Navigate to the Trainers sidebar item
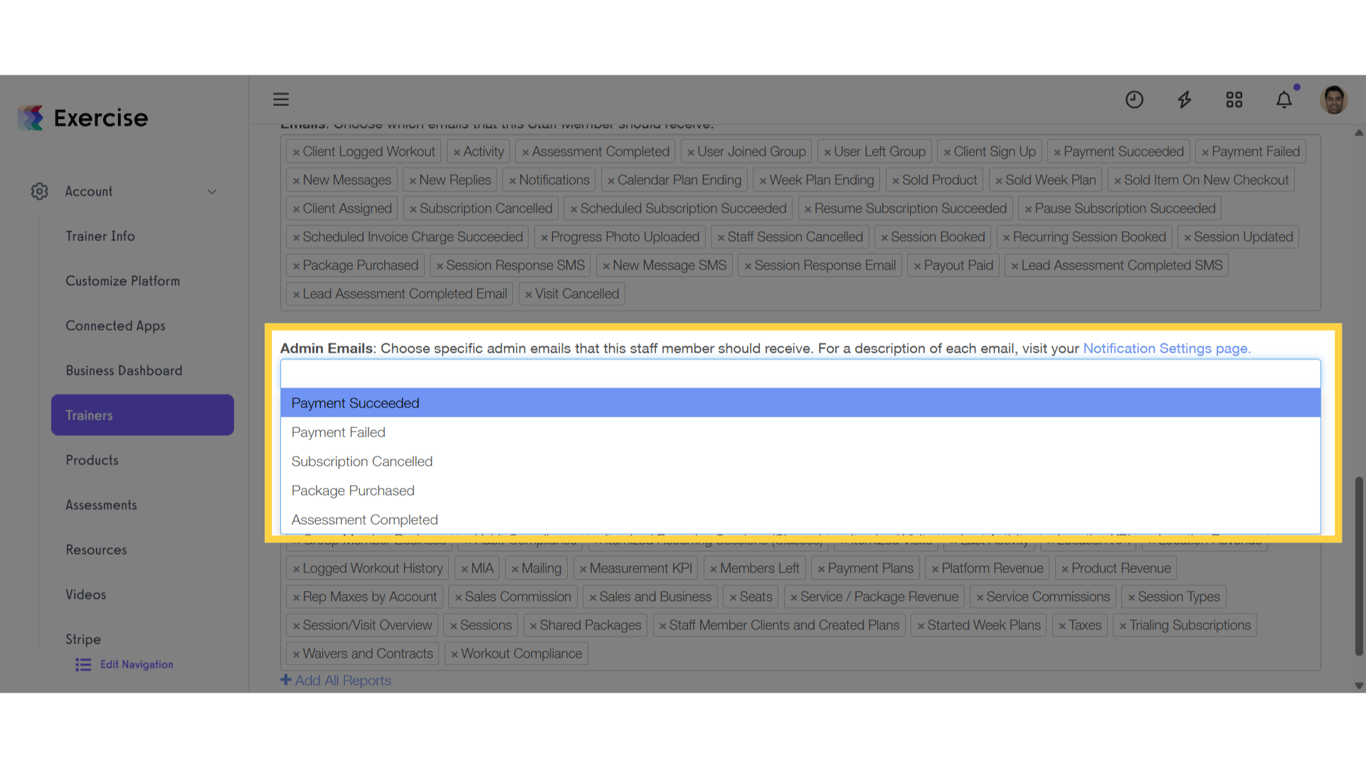Screen dimensions: 1366x768 point(142,414)
